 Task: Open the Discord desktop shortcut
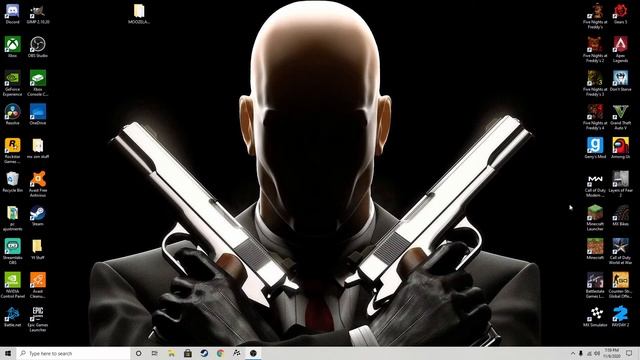12,13
